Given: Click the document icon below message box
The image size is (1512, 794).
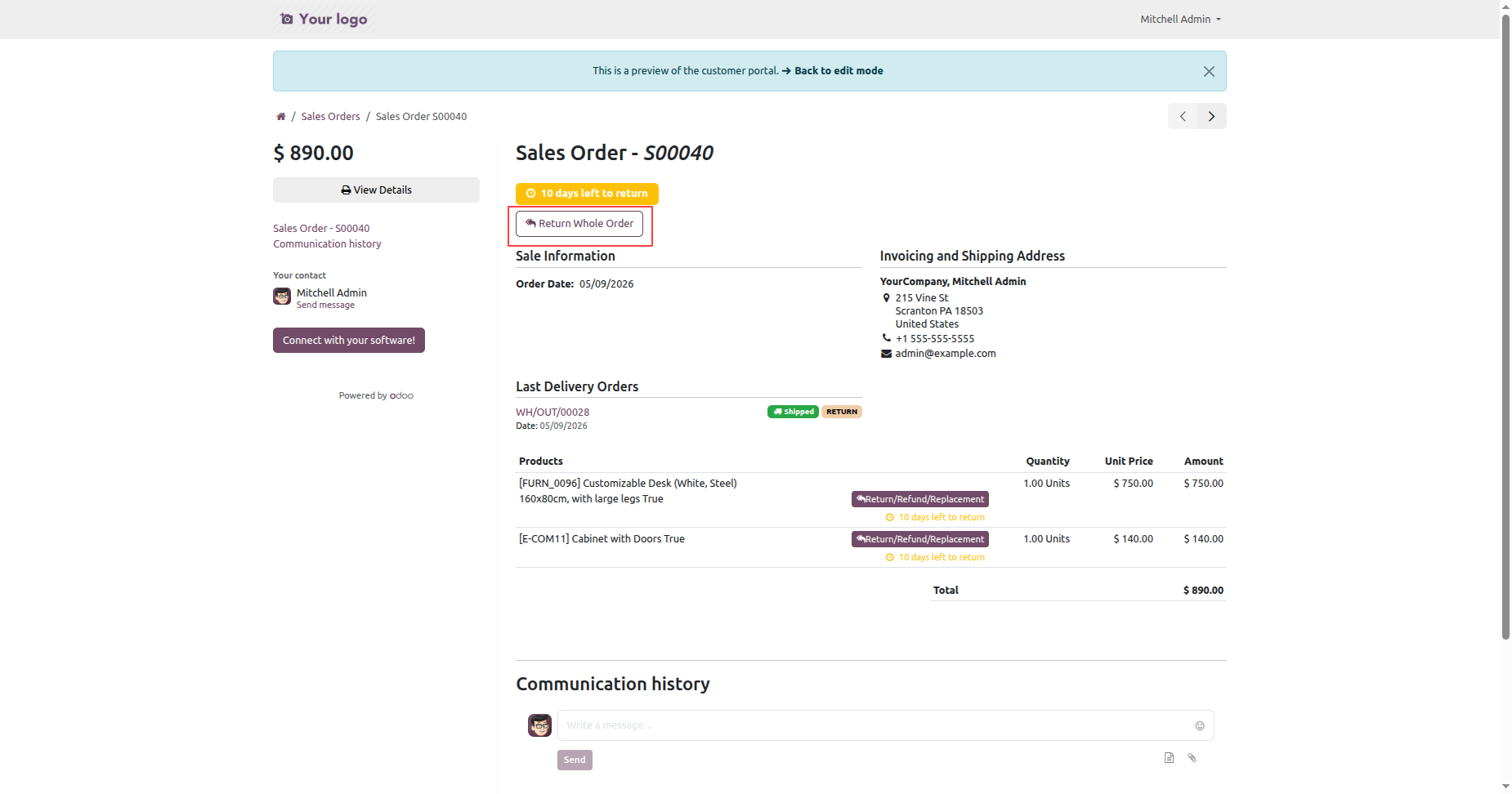Looking at the screenshot, I should 1170,758.
